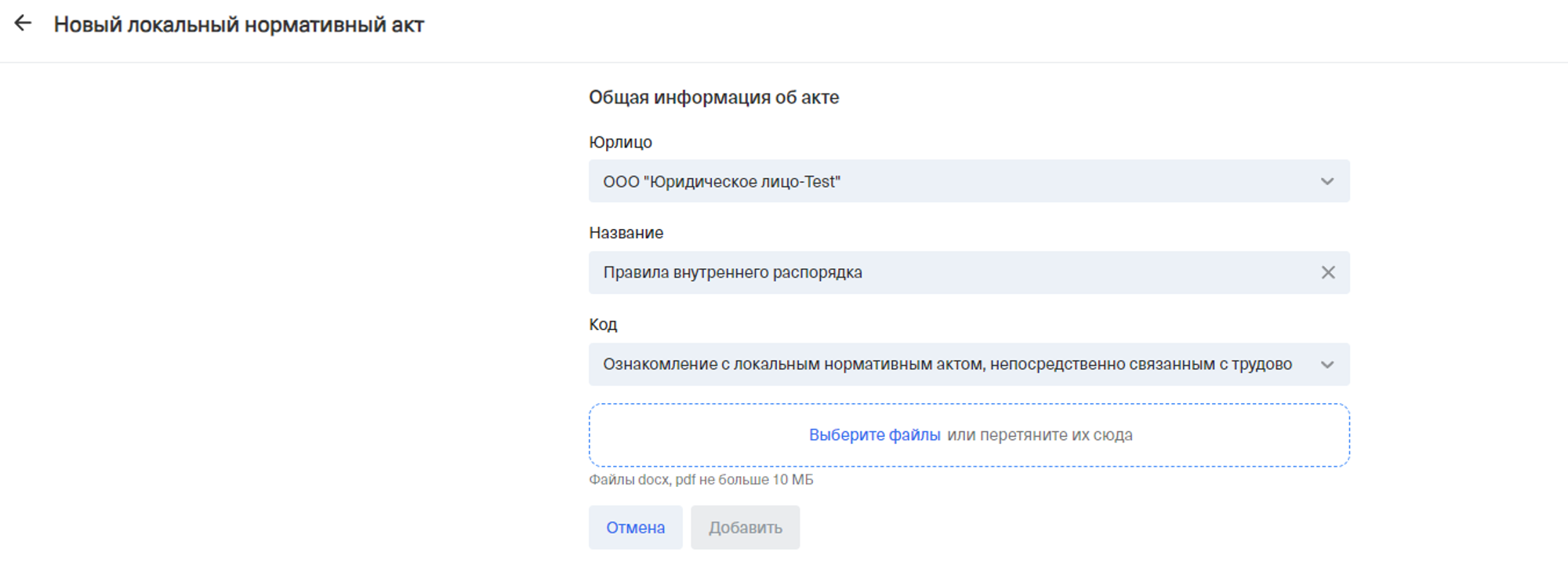Click the back arrow icon
Screen dimensions: 1568x585
point(23,24)
